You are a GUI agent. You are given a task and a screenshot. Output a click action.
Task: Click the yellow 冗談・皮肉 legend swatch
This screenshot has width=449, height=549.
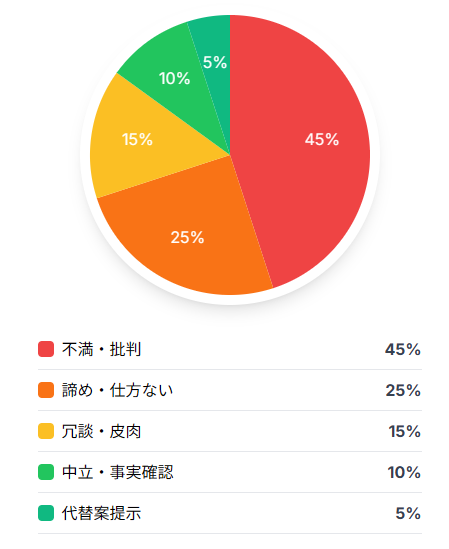point(46,431)
